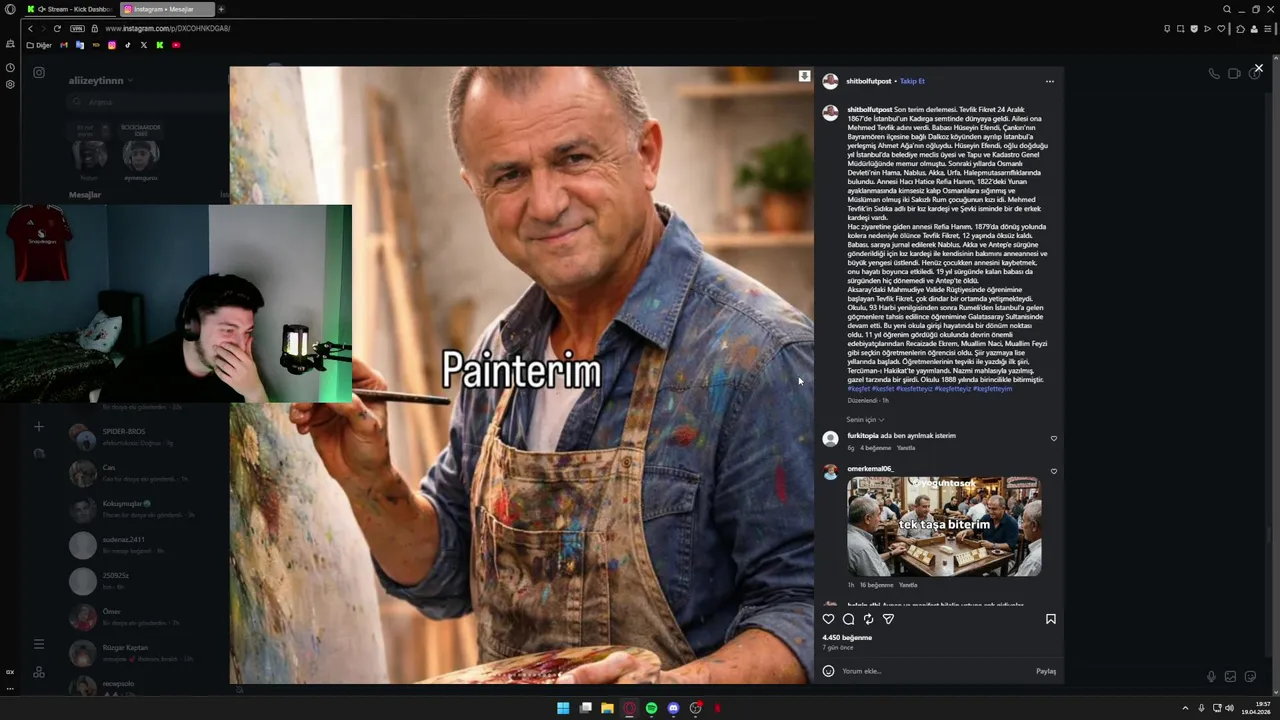Like the post with the heart icon
1280x720 pixels.
[828, 619]
